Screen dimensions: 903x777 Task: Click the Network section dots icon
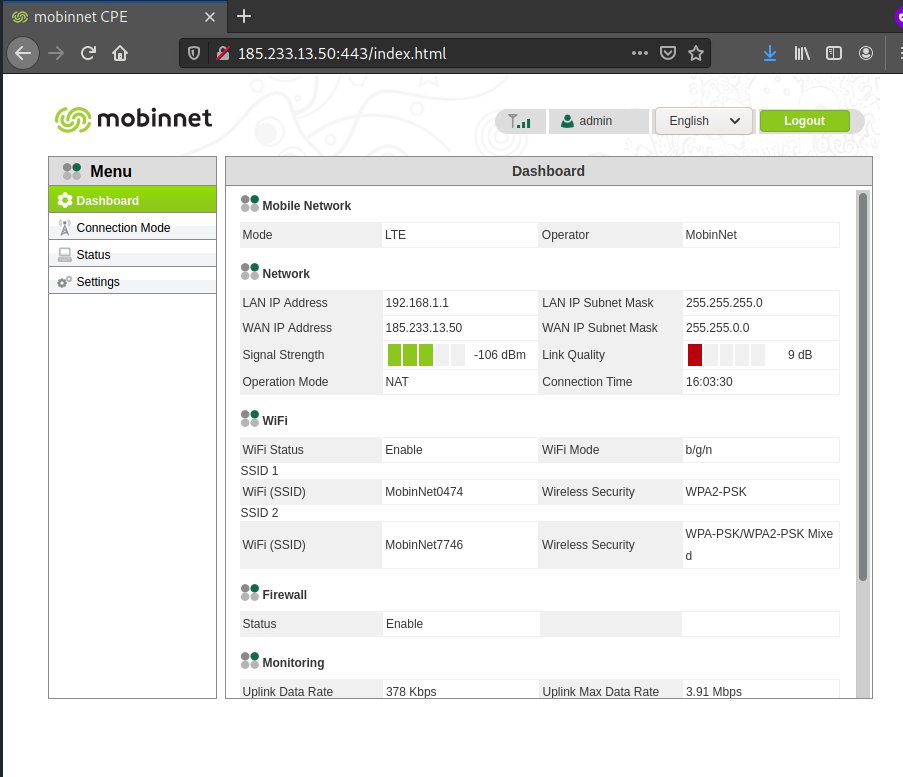click(250, 271)
